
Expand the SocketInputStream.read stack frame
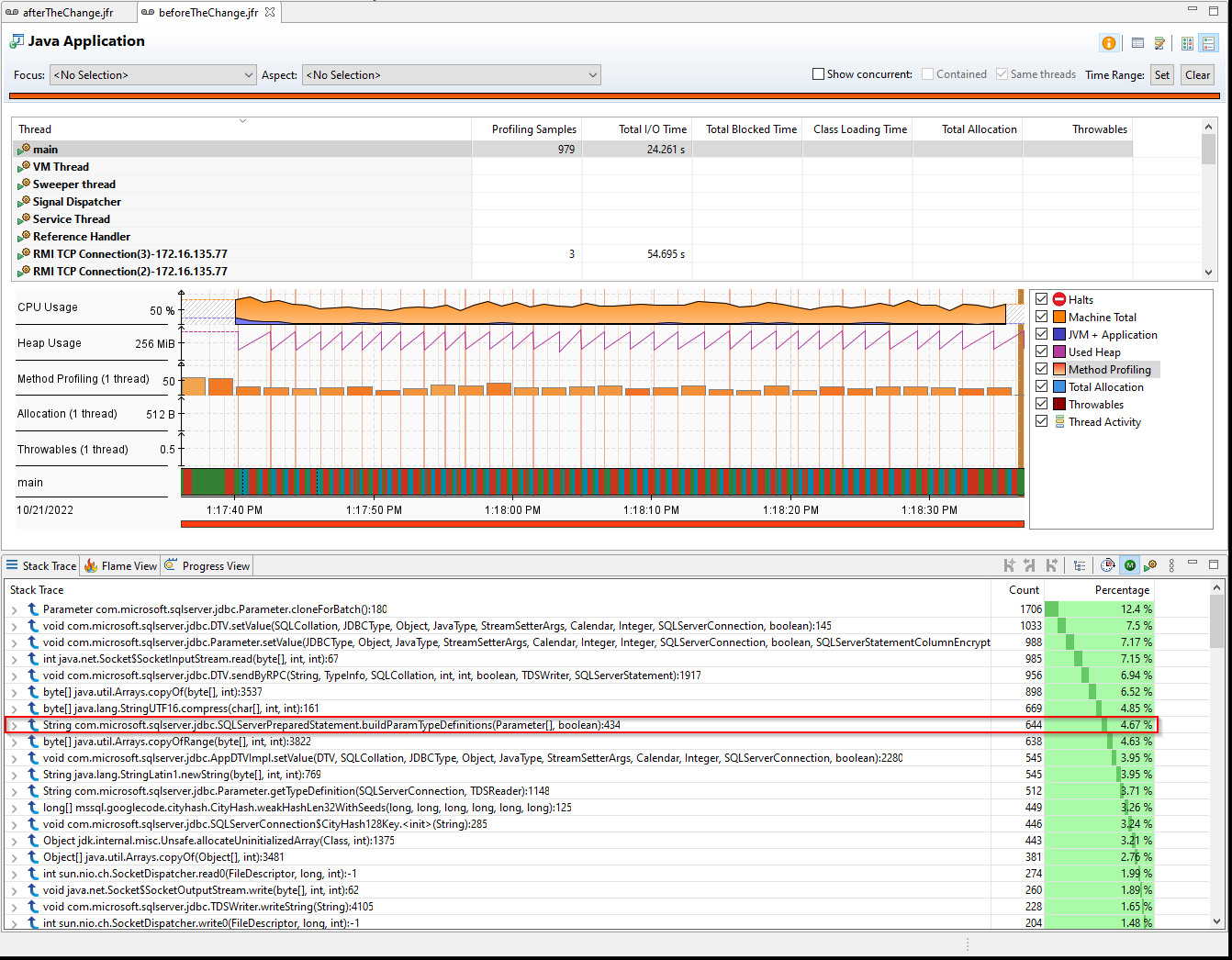14,659
